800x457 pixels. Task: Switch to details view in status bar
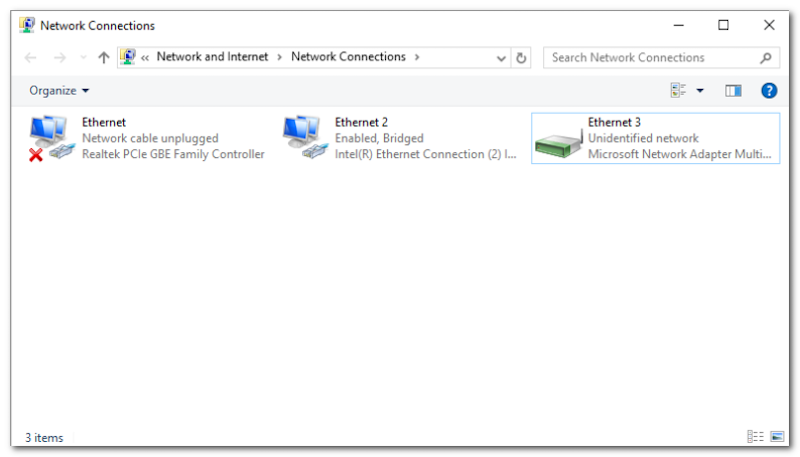(x=755, y=437)
